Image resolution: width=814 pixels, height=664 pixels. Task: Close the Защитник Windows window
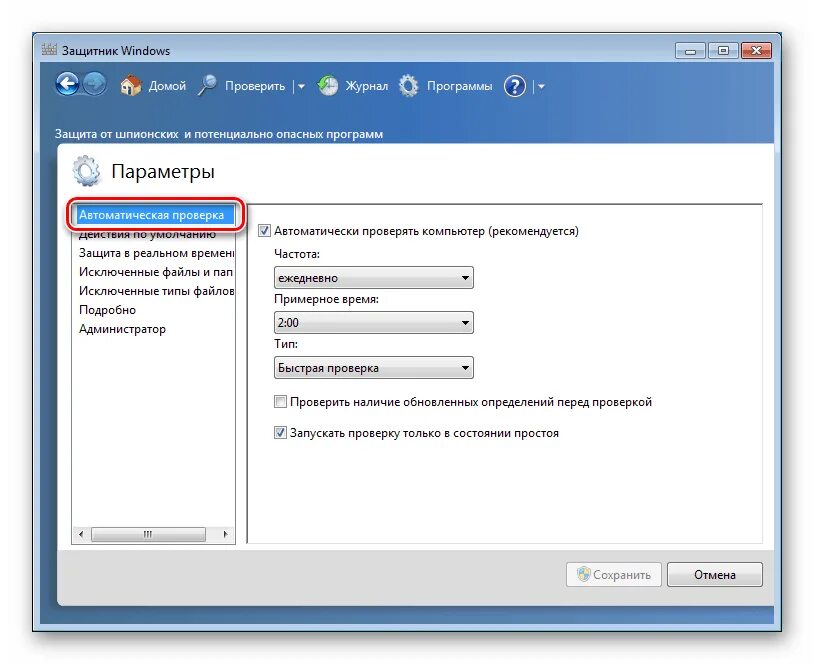[756, 50]
